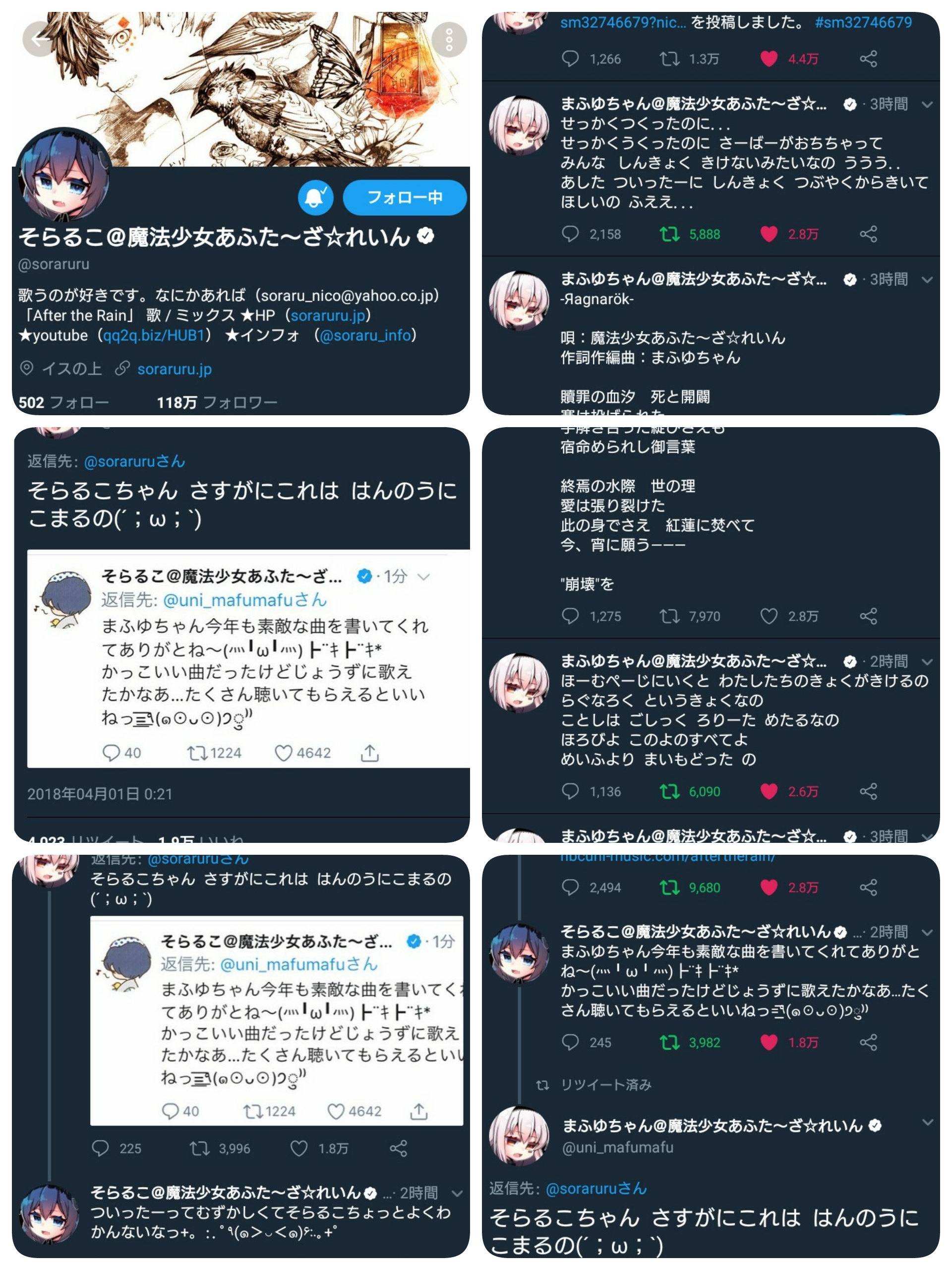Click the reply icon showing 225
The height and width of the screenshot is (1270, 952).
101,1148
